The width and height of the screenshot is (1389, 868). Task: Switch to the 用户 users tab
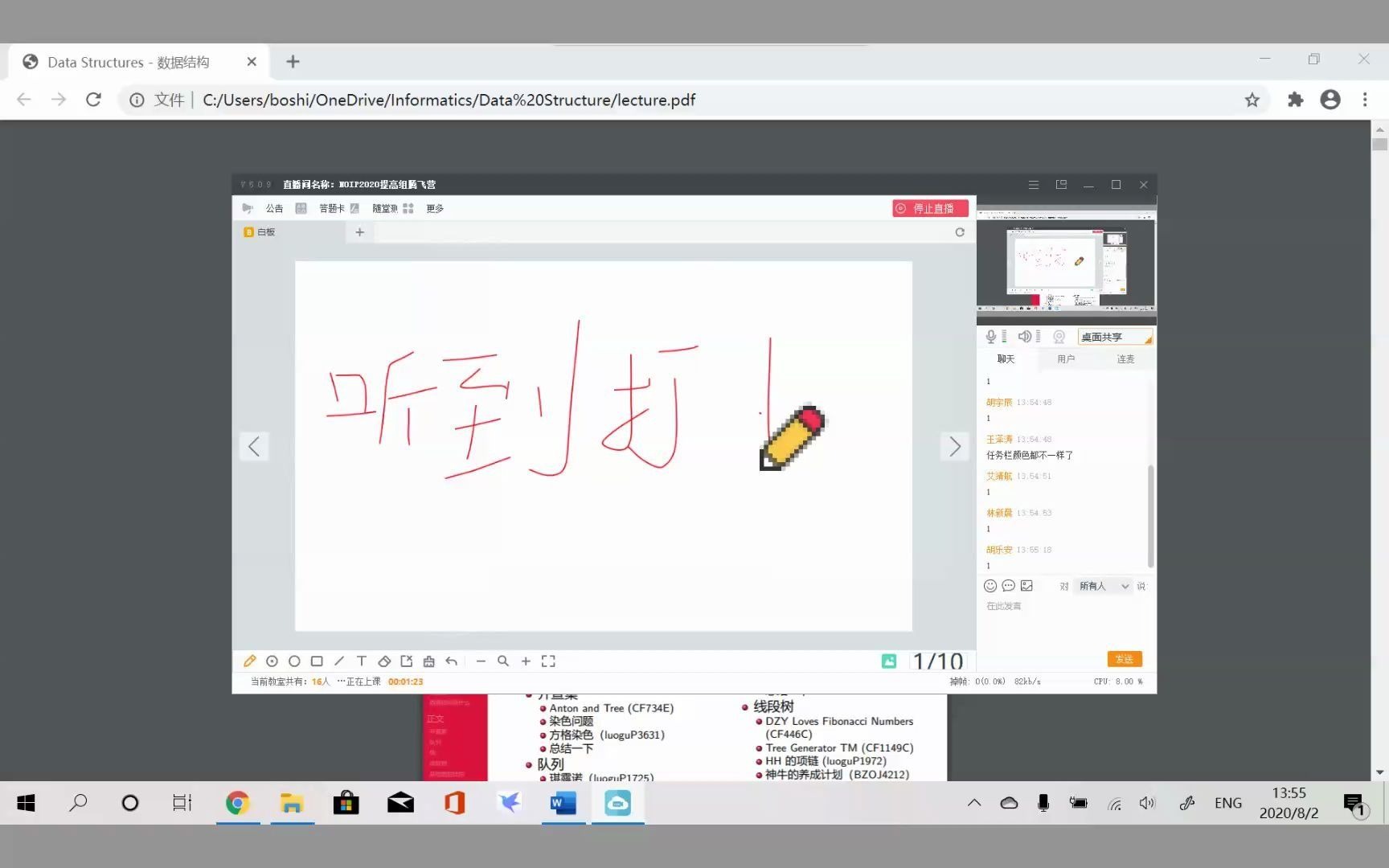point(1066,359)
